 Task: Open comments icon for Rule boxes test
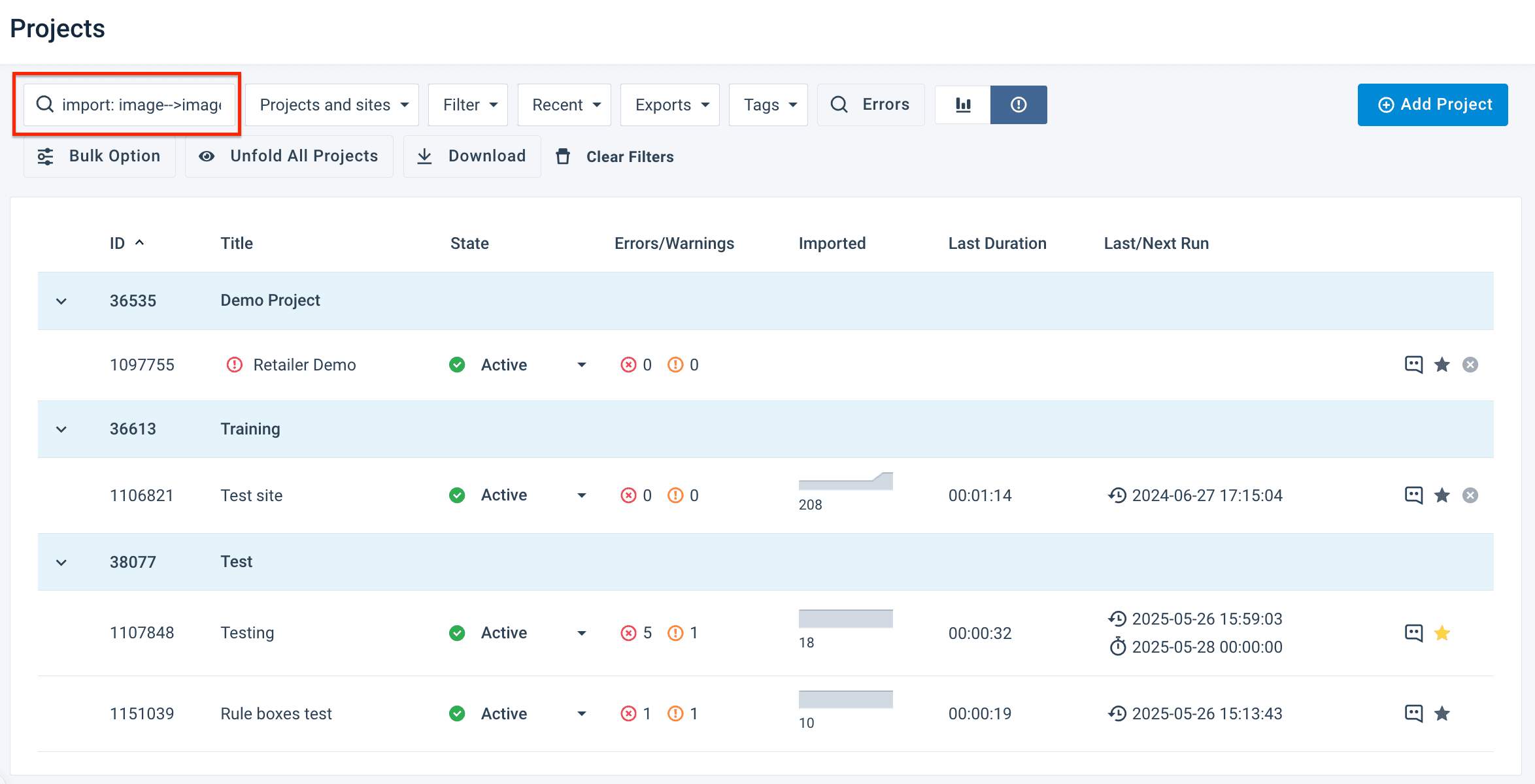pos(1413,713)
